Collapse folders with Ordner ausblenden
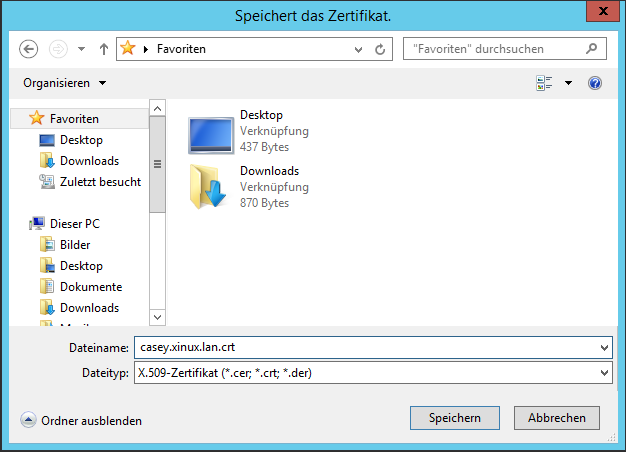Image resolution: width=626 pixels, height=452 pixels. [x=81, y=421]
